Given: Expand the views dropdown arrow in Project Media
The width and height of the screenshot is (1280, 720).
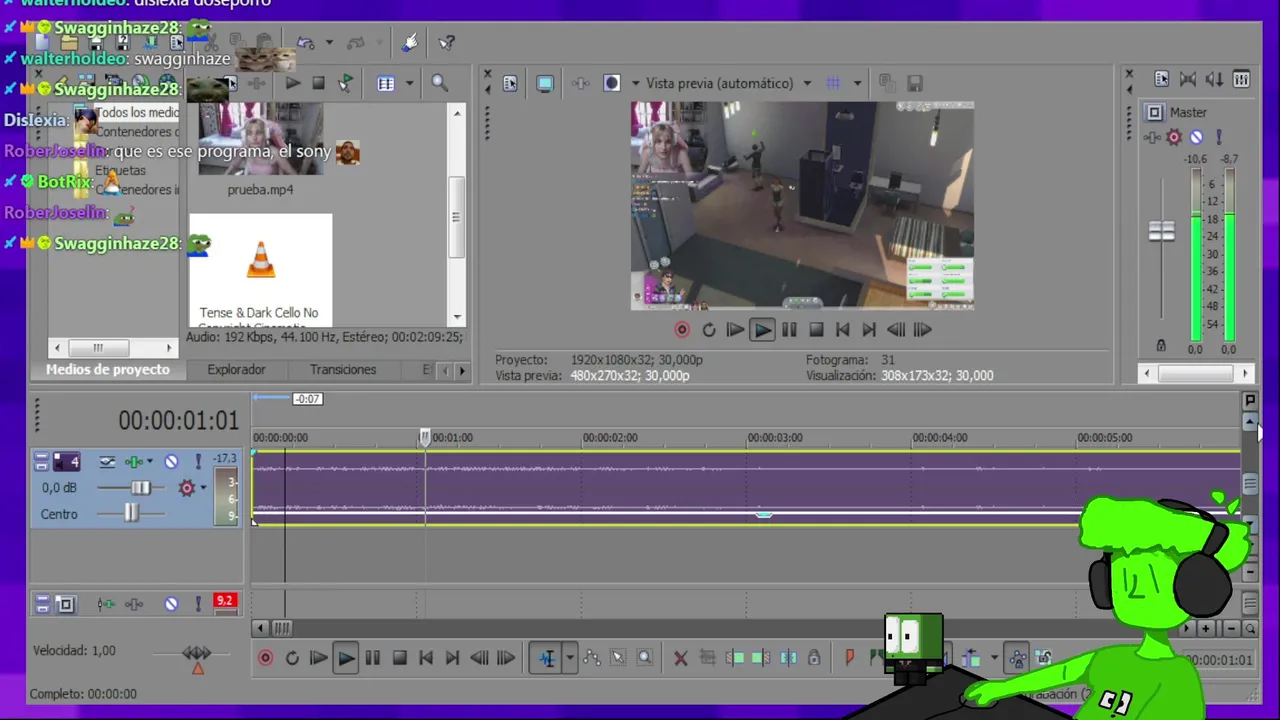Looking at the screenshot, I should click(x=409, y=84).
